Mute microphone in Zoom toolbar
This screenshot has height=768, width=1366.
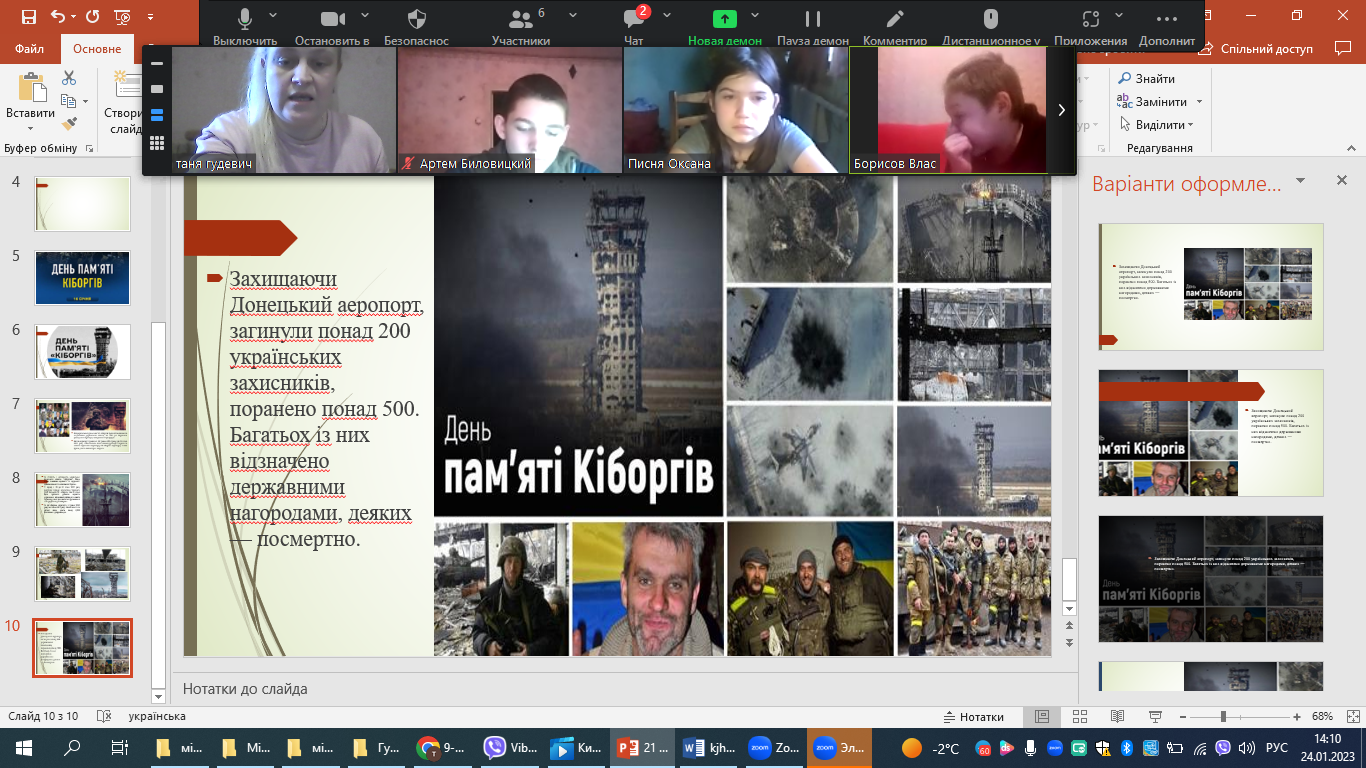[245, 19]
